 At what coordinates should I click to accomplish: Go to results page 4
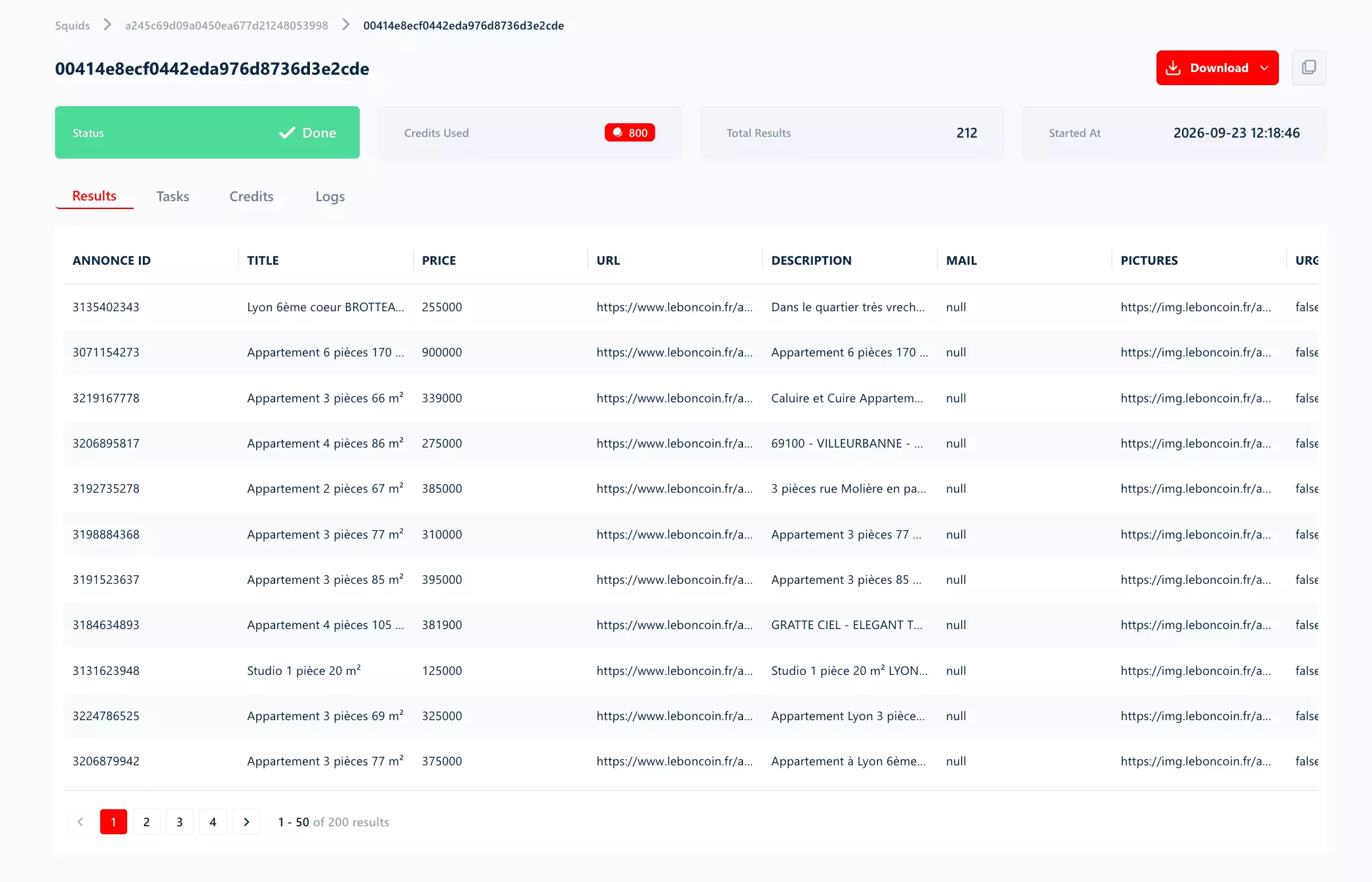213,822
